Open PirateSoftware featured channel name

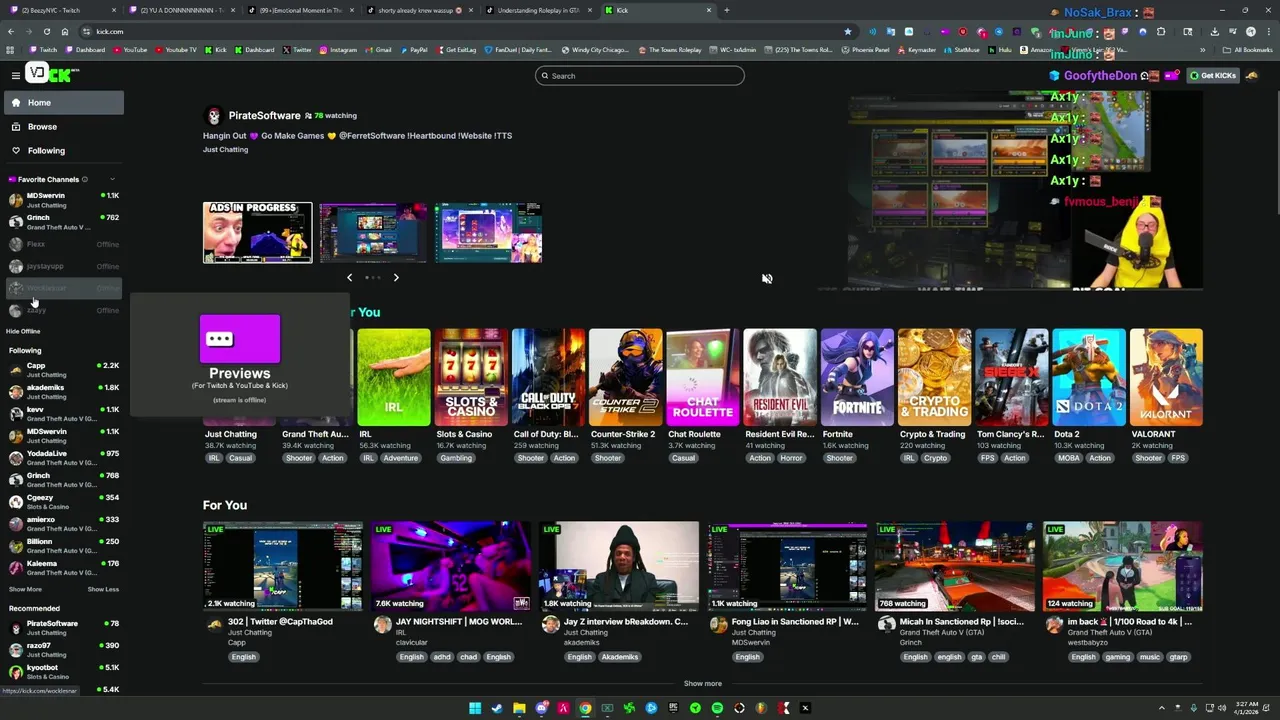tap(264, 116)
